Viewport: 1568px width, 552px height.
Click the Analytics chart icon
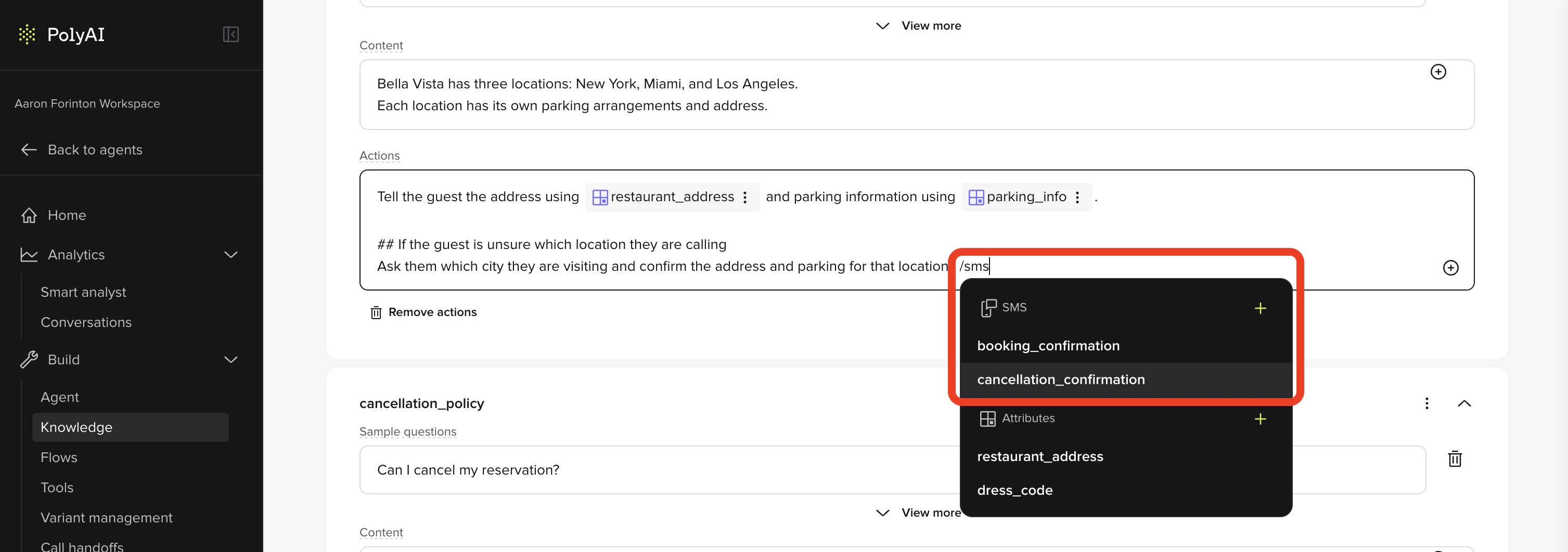click(x=29, y=255)
